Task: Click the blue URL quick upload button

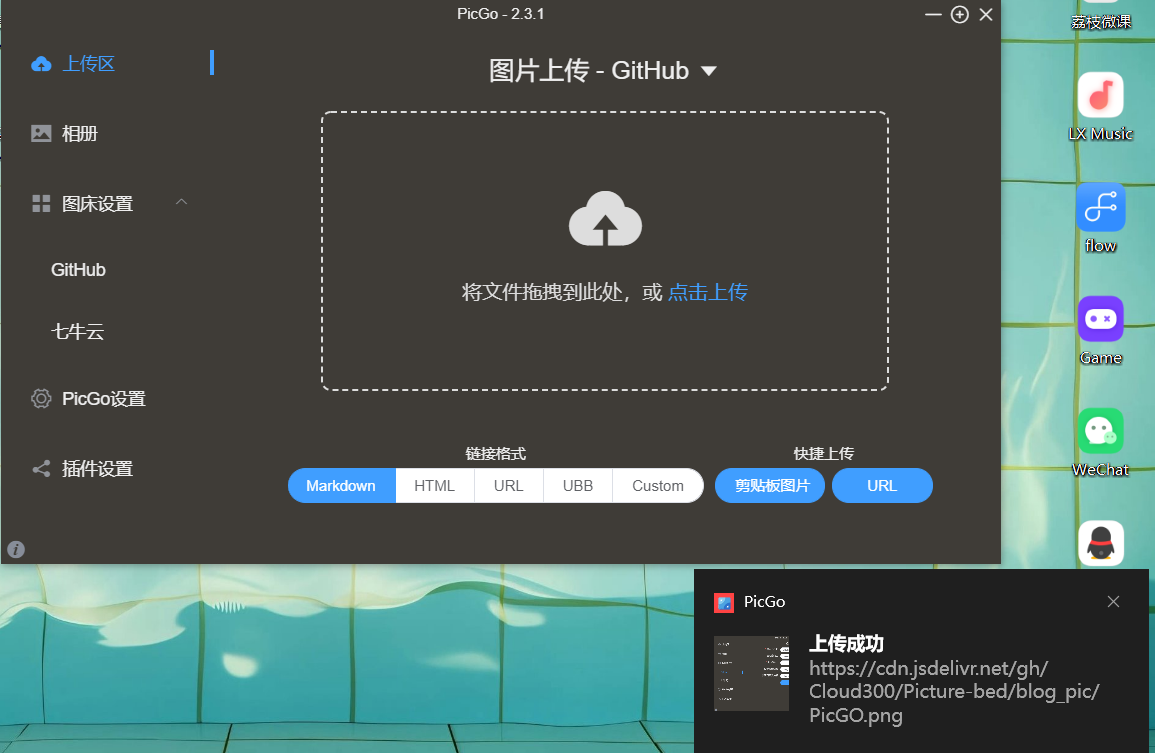Action: [x=882, y=486]
